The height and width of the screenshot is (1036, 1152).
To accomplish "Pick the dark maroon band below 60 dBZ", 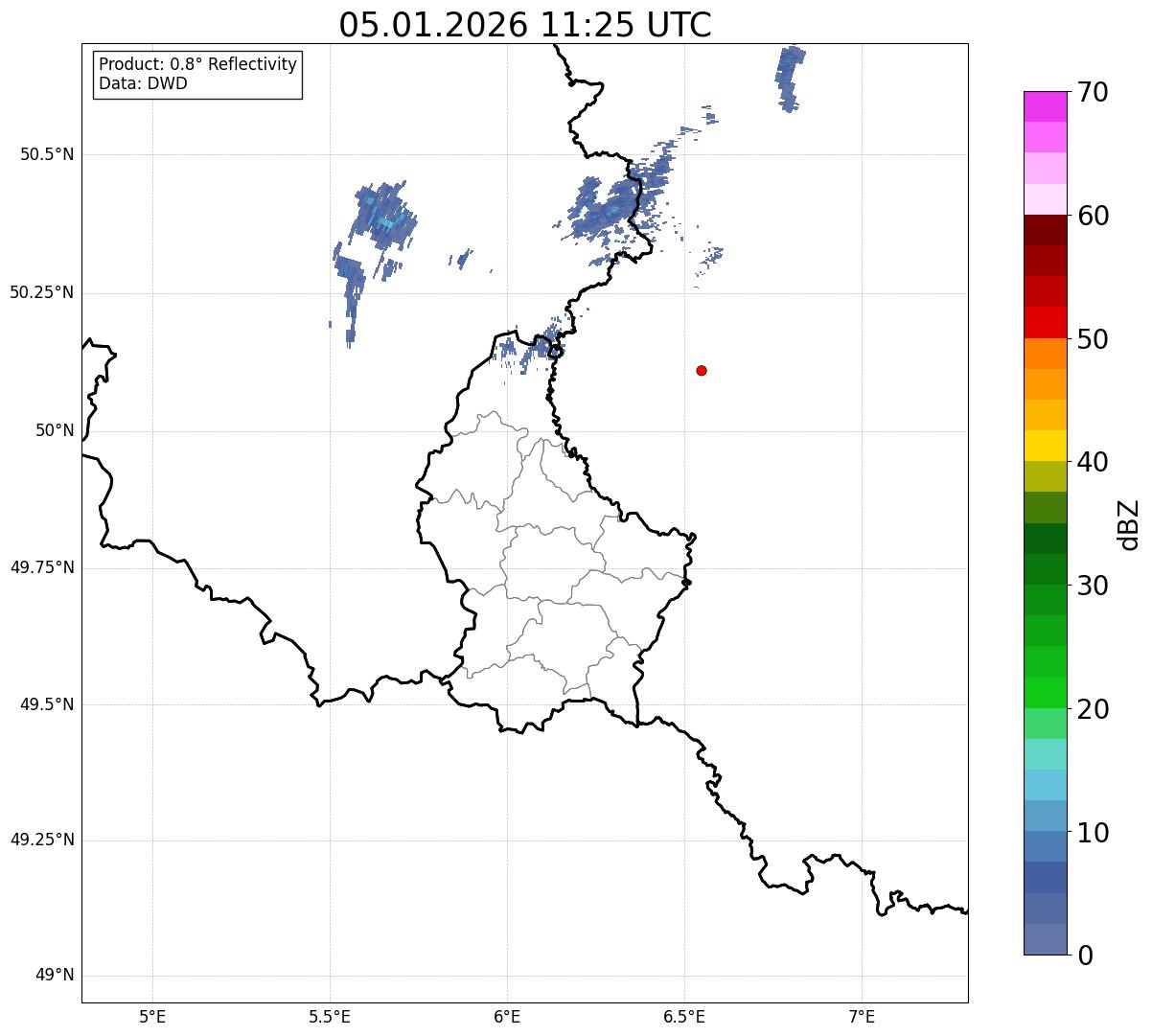I will (1045, 230).
